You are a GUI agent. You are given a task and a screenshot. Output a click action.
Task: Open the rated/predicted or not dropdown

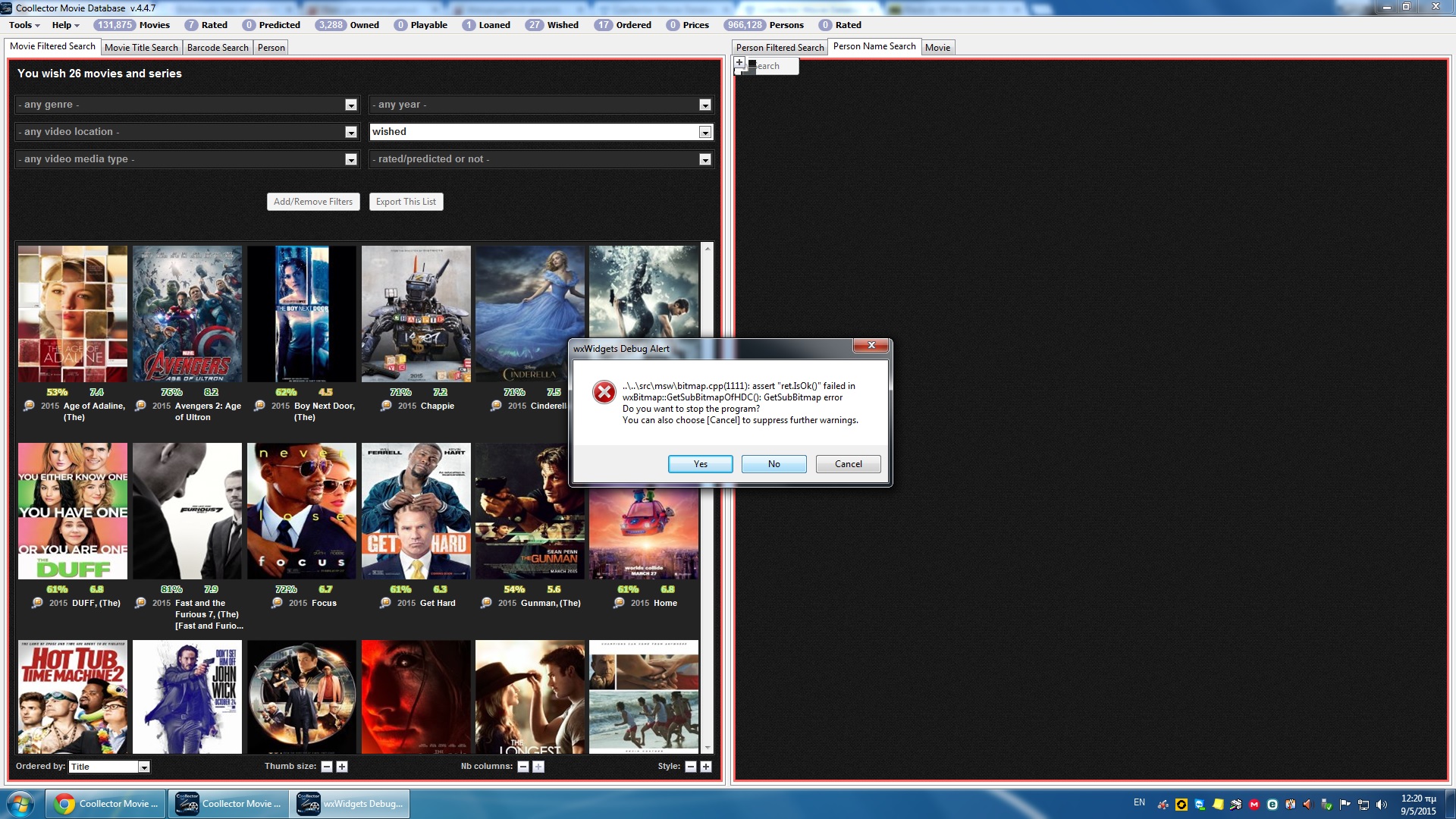(x=541, y=159)
